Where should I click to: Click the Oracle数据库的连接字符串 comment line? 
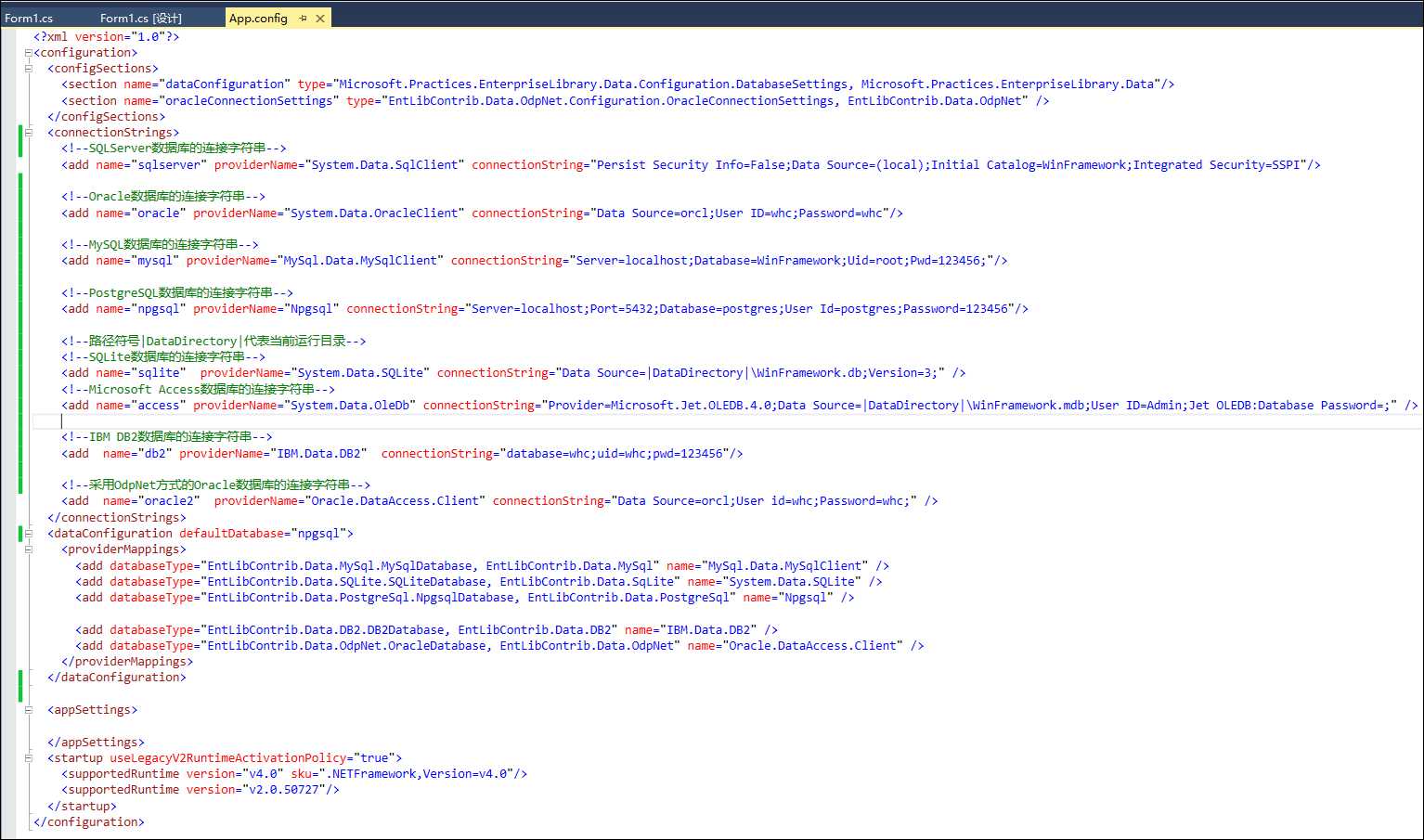(x=163, y=197)
